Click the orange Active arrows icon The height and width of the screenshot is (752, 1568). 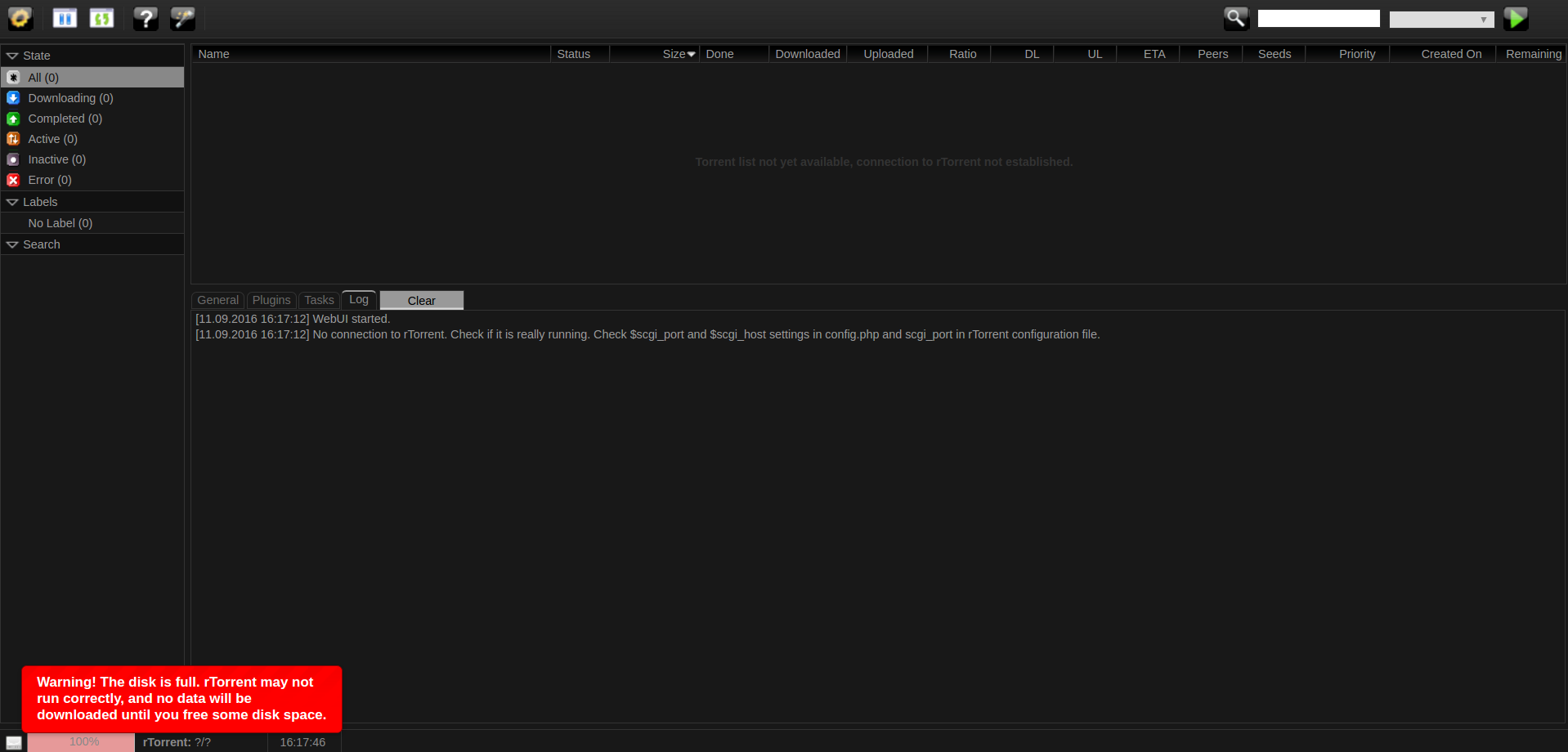click(x=13, y=139)
